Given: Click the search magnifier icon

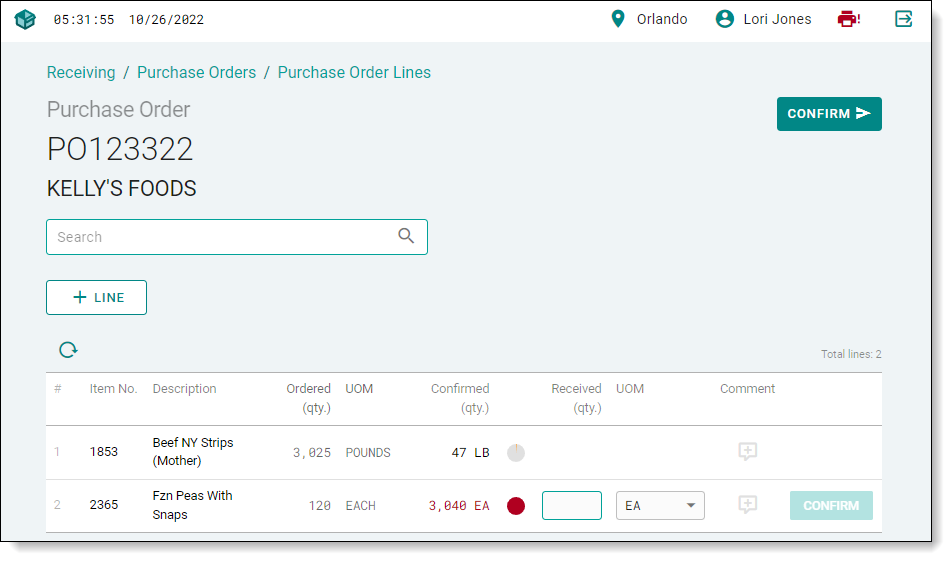Looking at the screenshot, I should (406, 237).
